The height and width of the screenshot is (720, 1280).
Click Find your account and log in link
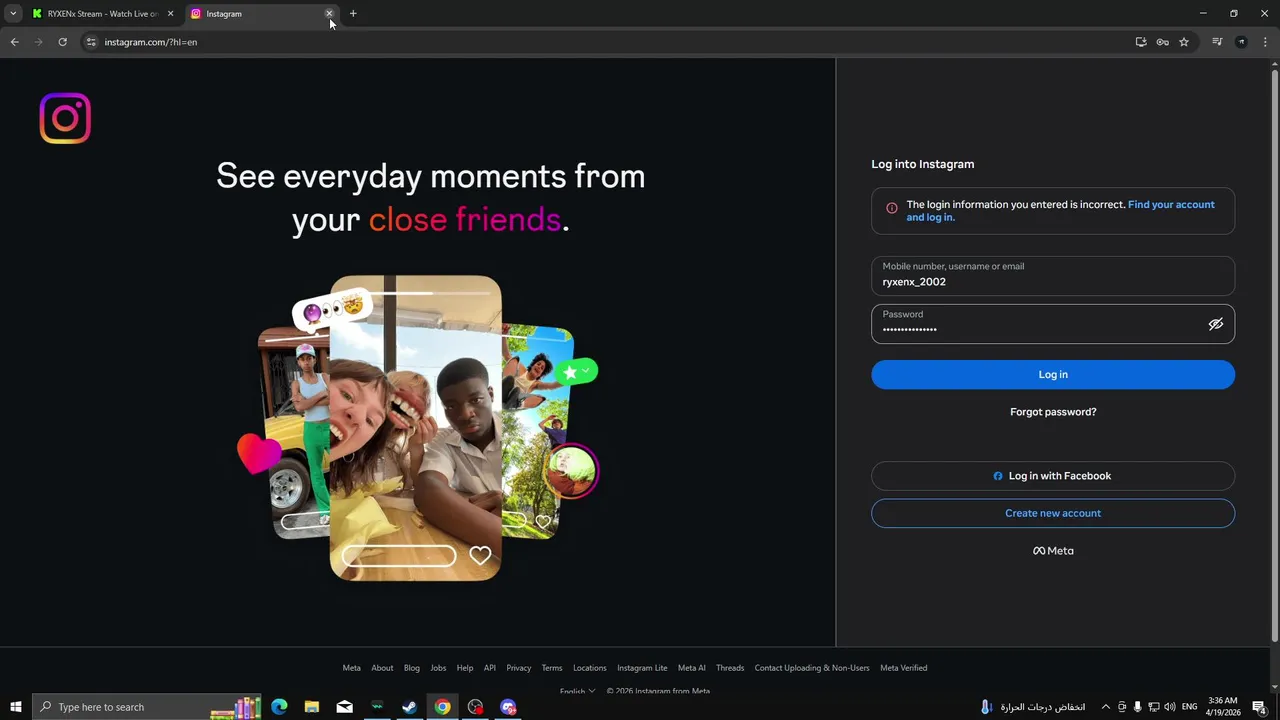(x=1060, y=211)
